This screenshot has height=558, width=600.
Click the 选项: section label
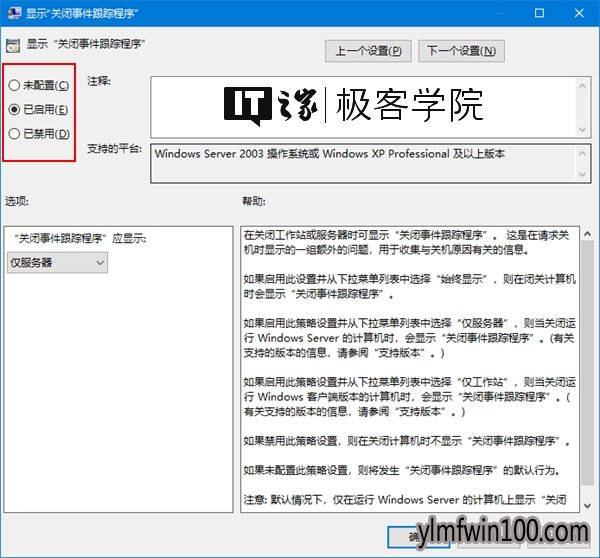[17, 201]
